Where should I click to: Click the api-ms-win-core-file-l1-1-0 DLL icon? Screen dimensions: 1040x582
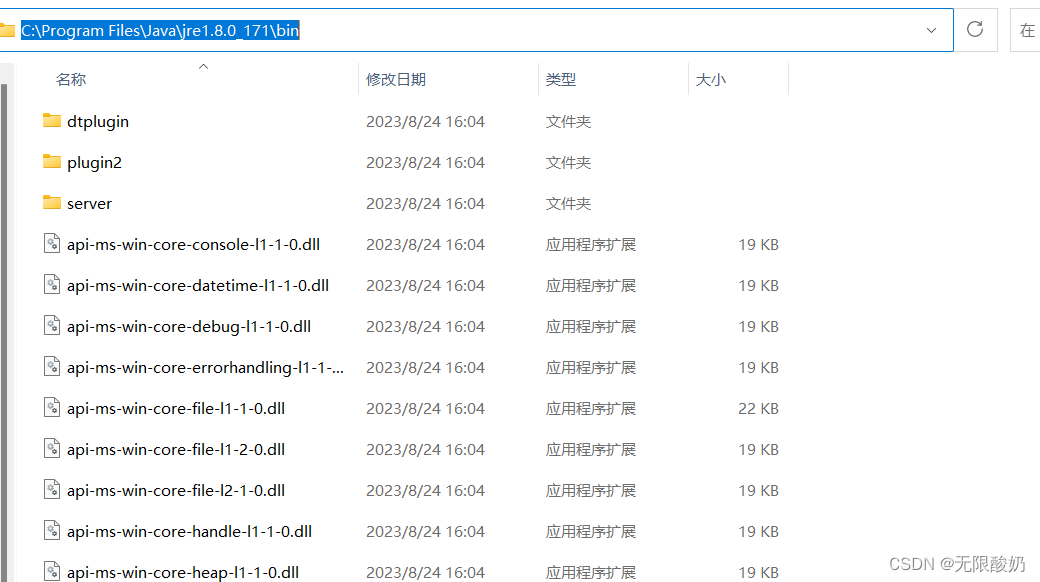pos(53,408)
